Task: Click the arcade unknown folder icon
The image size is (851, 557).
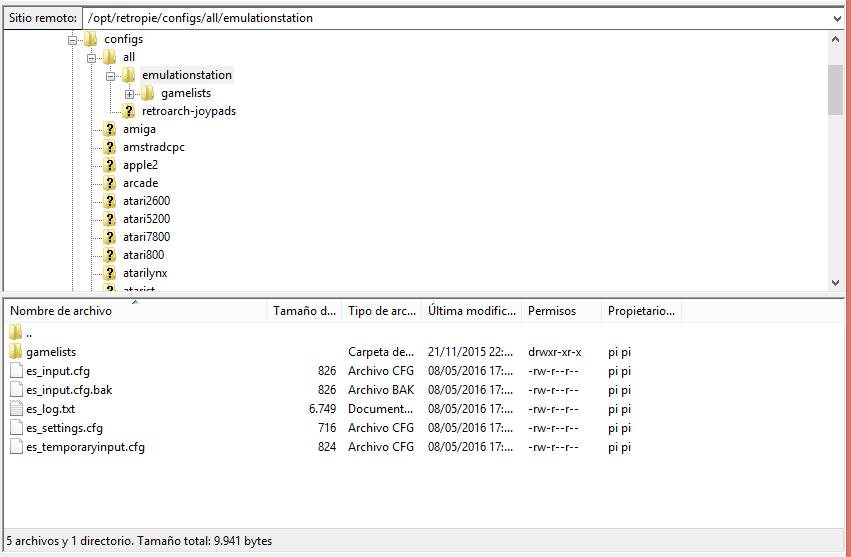Action: point(110,182)
